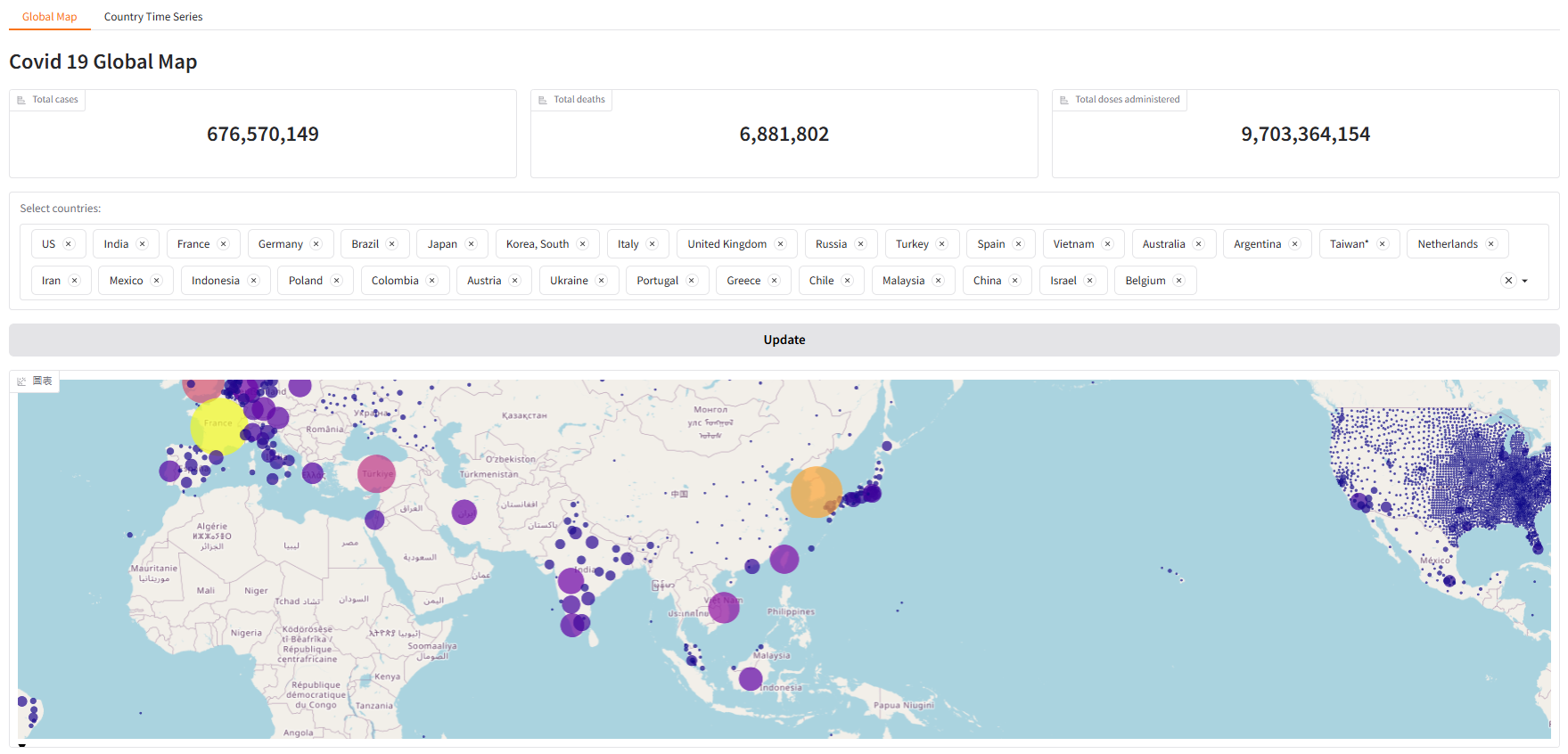
Task: Remove the Malaysia tag
Action: 938,281
